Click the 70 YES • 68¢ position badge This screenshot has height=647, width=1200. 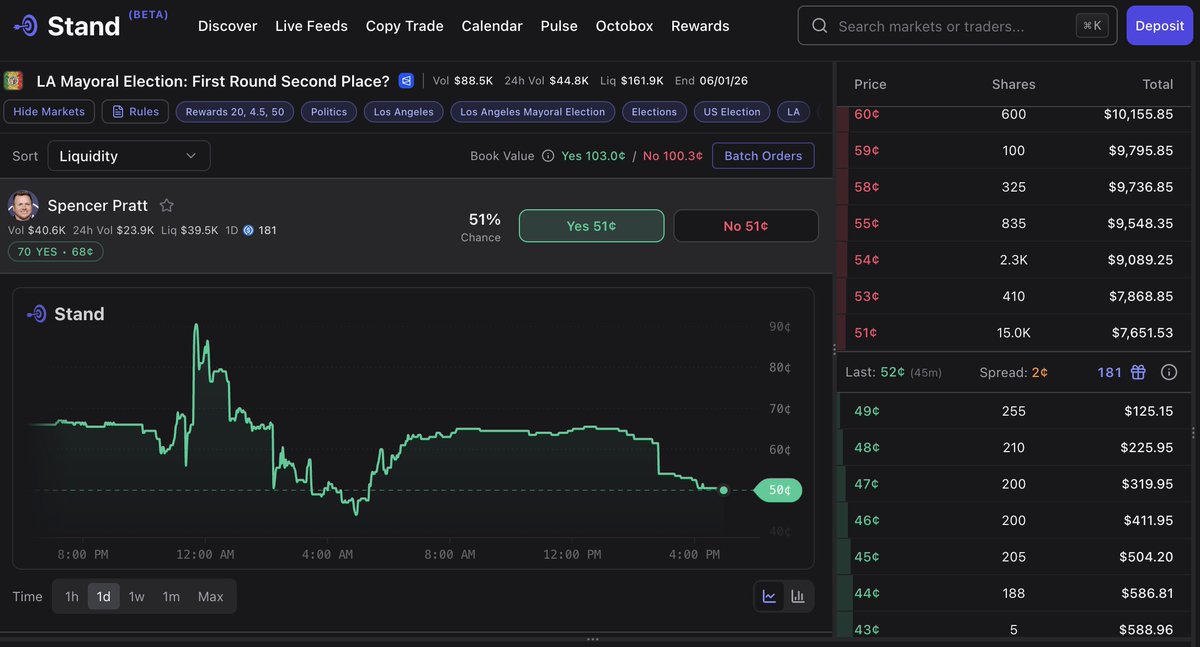pyautogui.click(x=56, y=252)
